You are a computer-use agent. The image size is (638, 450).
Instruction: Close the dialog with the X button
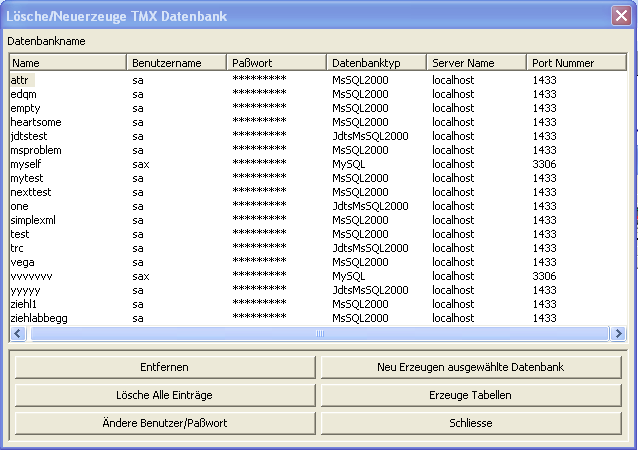(x=620, y=16)
